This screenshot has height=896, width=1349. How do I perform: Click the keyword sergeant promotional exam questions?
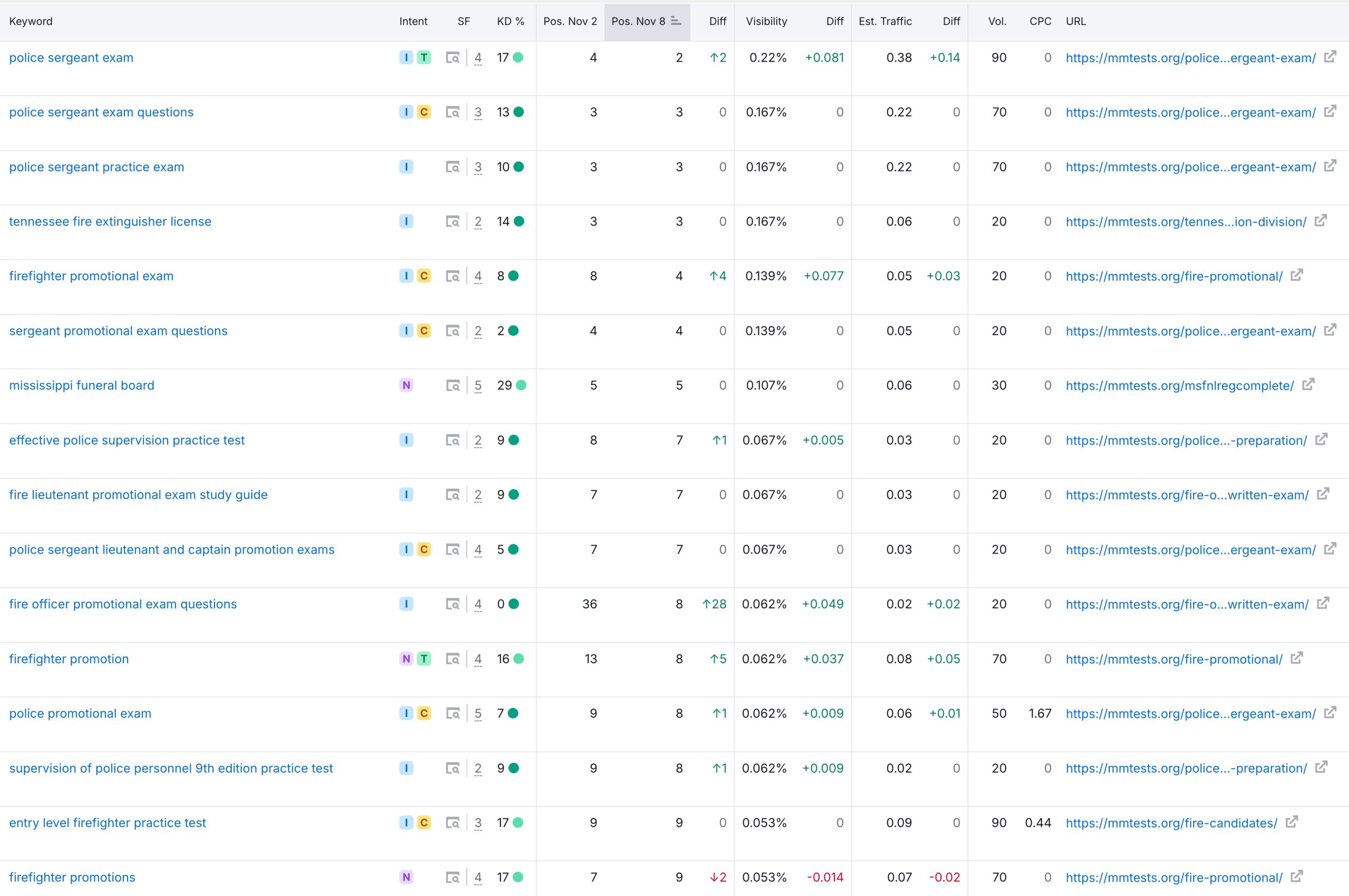[118, 330]
